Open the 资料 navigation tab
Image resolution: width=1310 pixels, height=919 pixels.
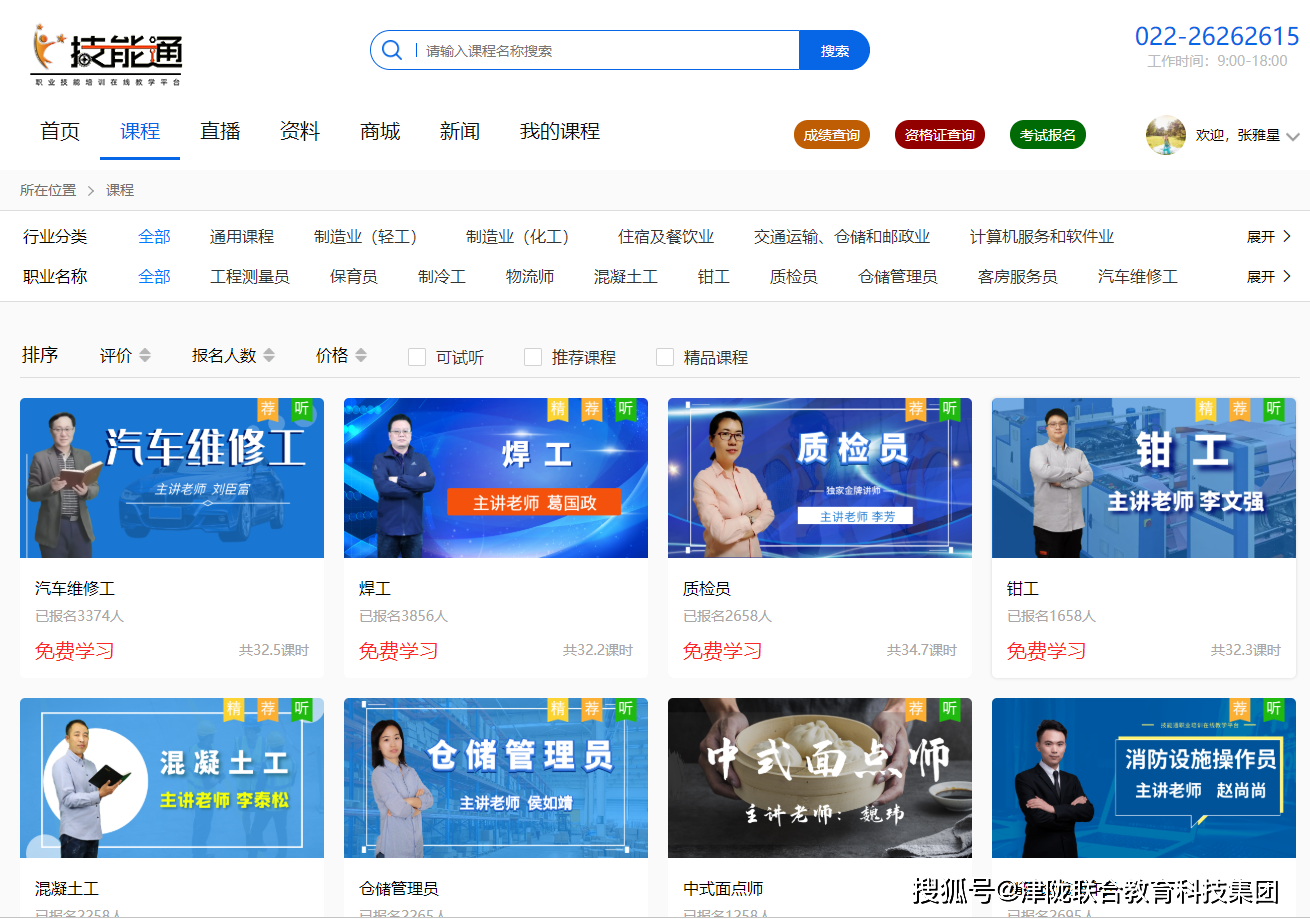point(300,131)
